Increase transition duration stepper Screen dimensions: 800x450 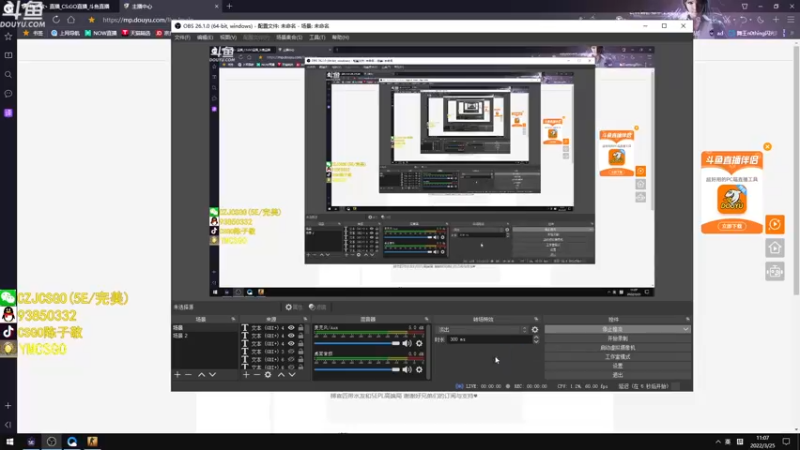pyautogui.click(x=536, y=337)
